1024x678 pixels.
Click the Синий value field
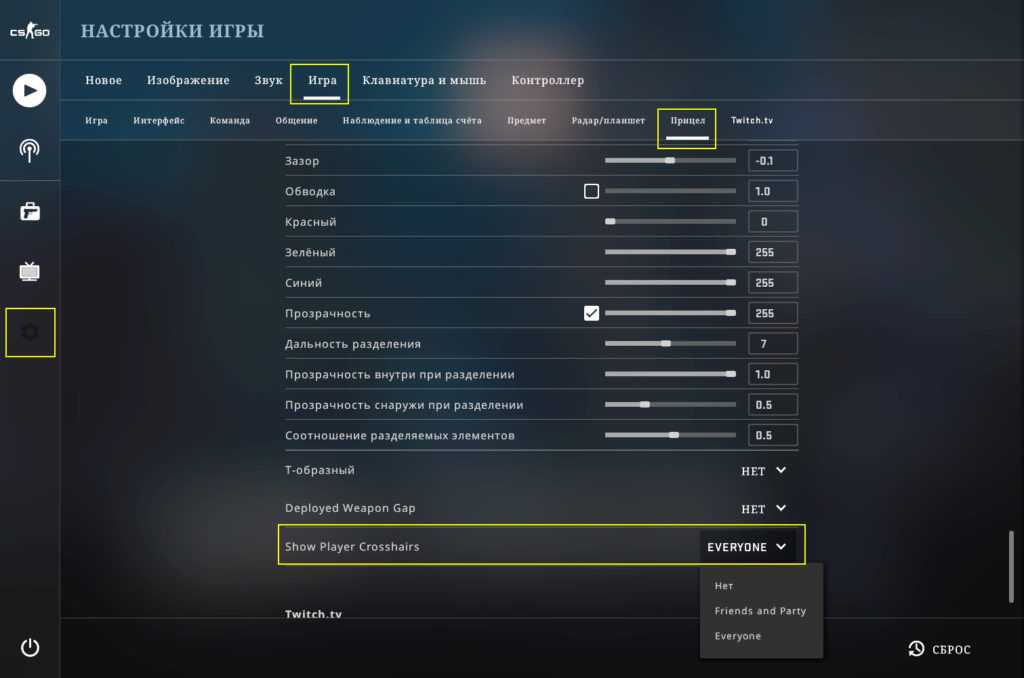click(773, 282)
